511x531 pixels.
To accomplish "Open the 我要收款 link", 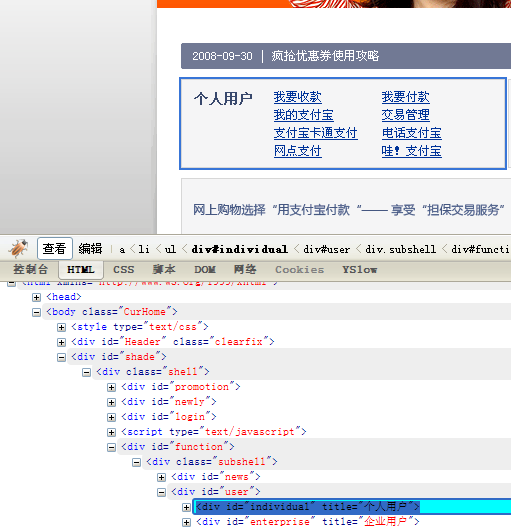I will click(x=298, y=97).
